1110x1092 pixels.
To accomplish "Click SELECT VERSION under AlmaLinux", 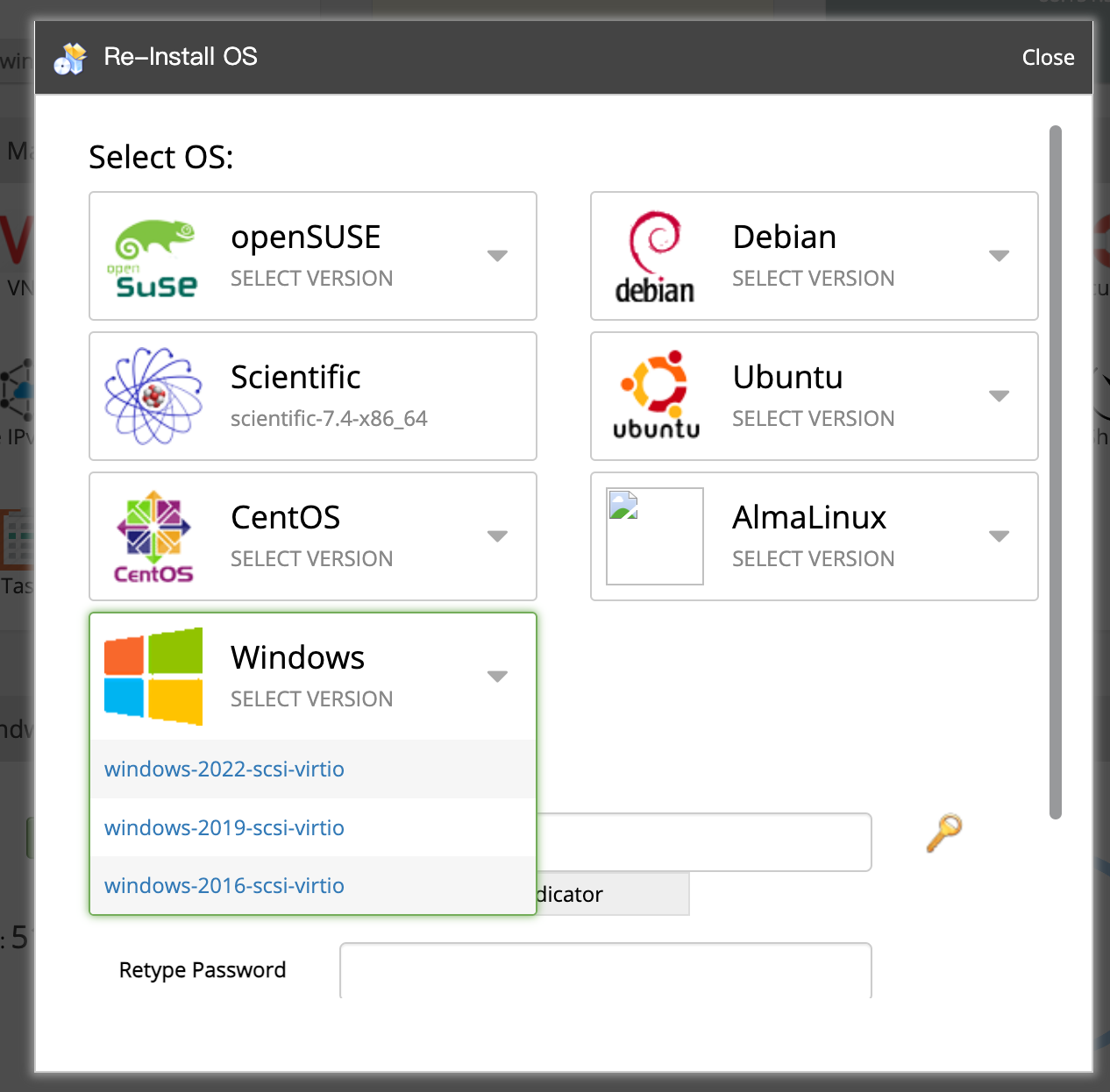I will click(x=814, y=559).
